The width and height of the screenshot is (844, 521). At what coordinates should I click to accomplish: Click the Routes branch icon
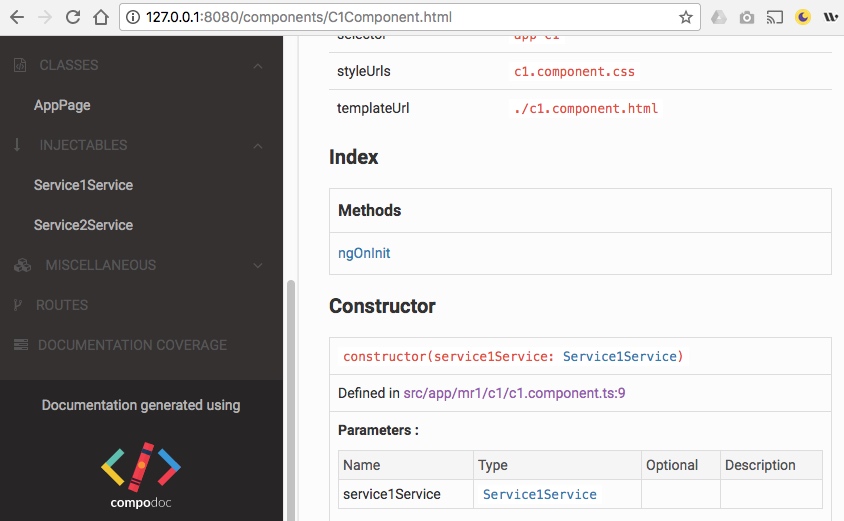(x=18, y=305)
